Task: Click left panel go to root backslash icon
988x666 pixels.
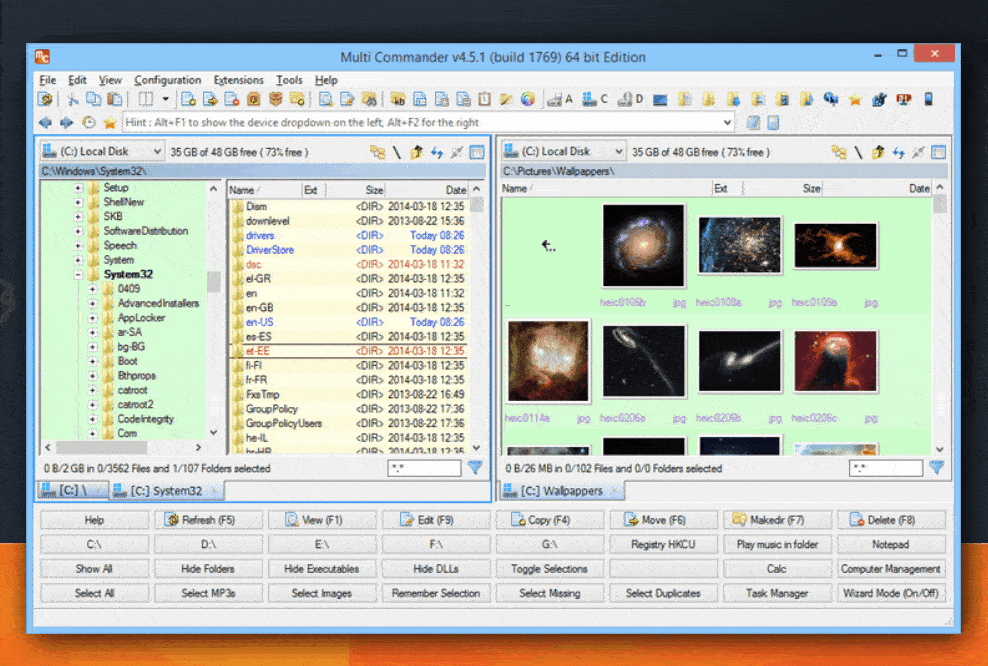Action: (397, 152)
